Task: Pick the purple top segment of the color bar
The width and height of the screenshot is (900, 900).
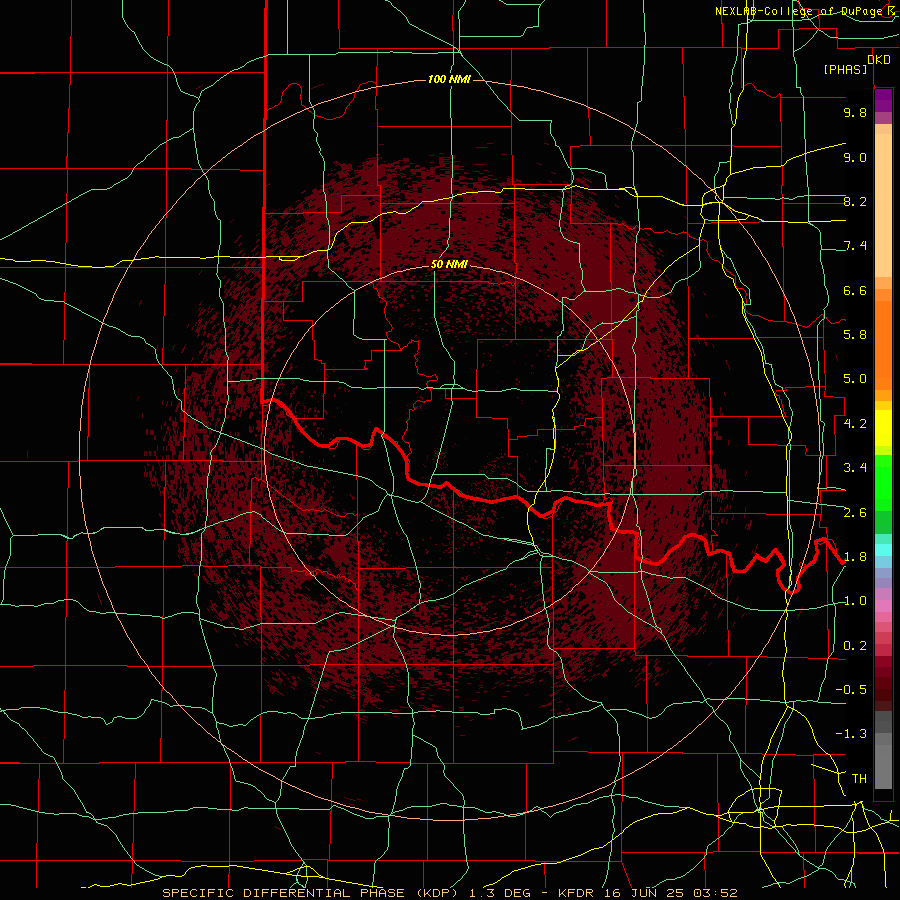Action: pos(883,100)
